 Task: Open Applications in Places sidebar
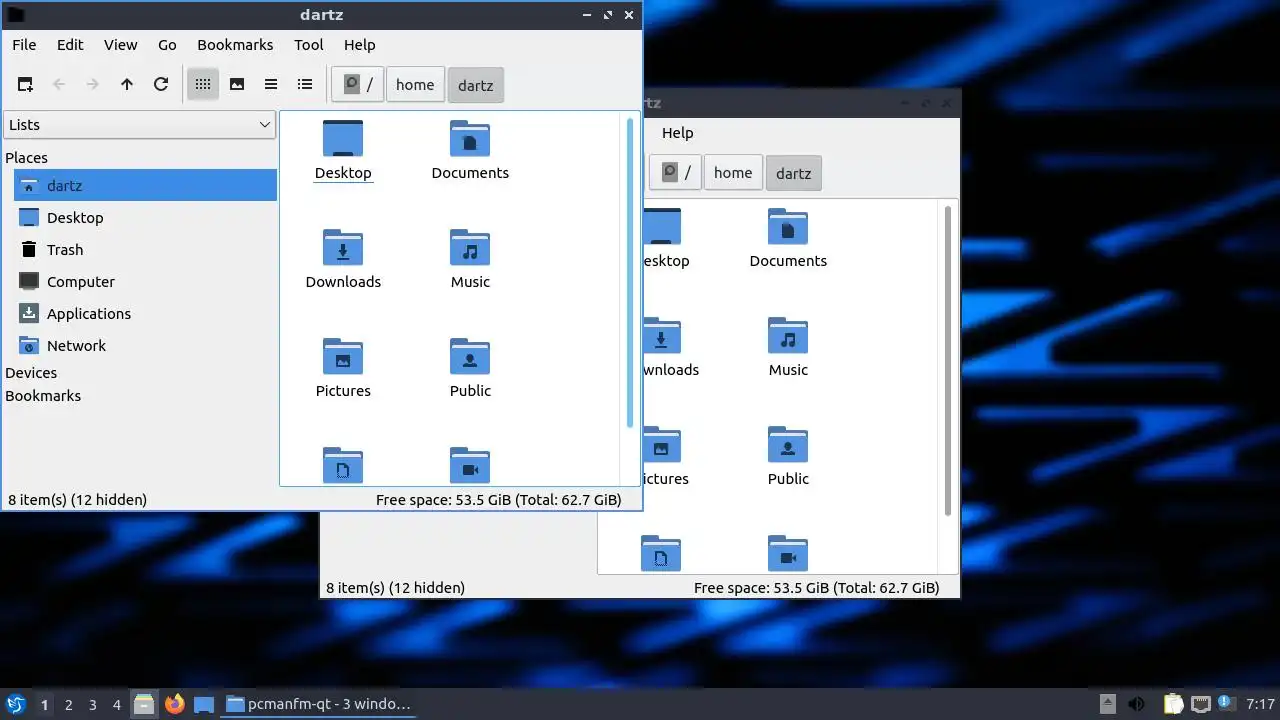click(145, 314)
